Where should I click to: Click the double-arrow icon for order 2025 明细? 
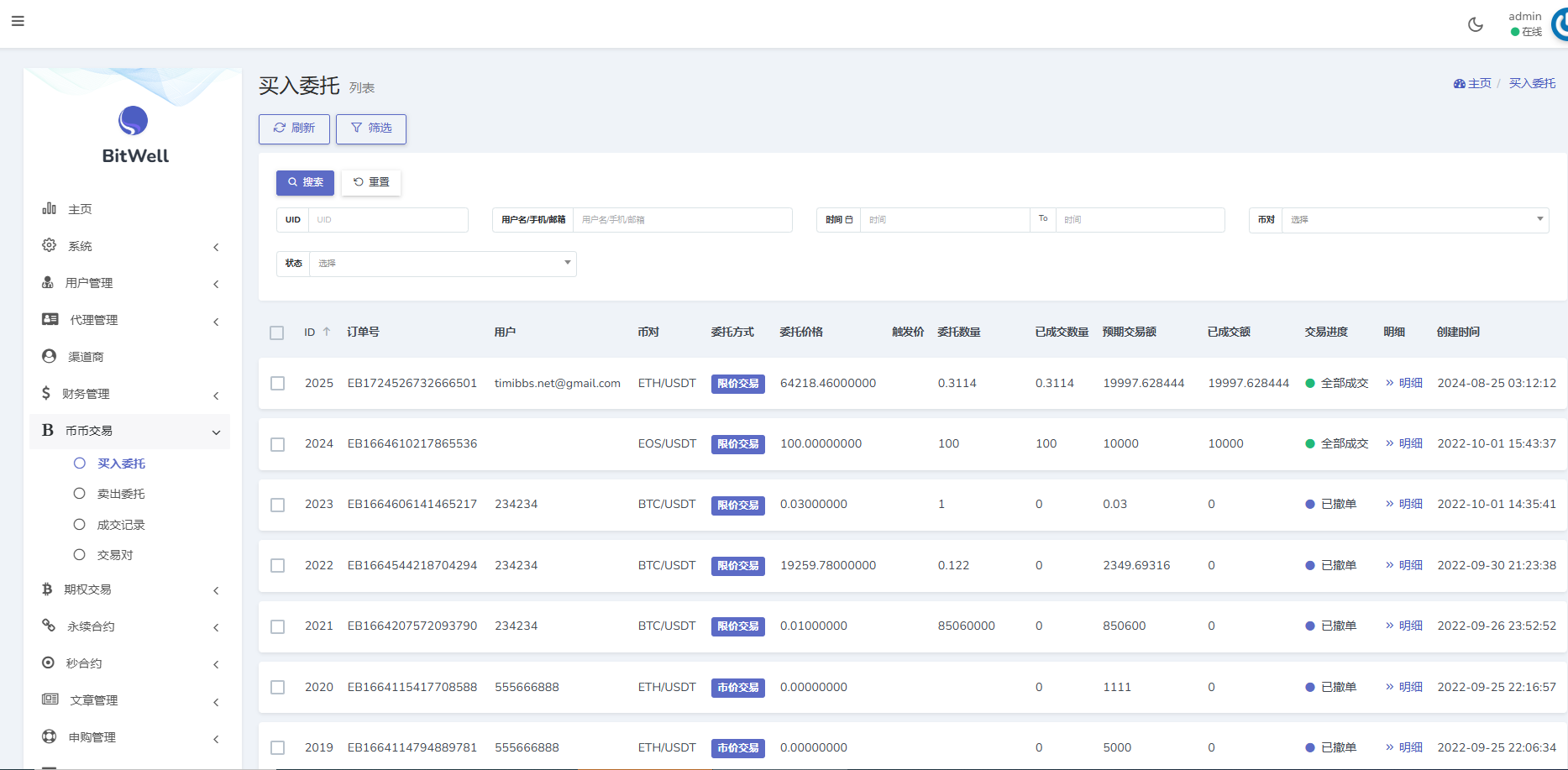tap(1390, 383)
